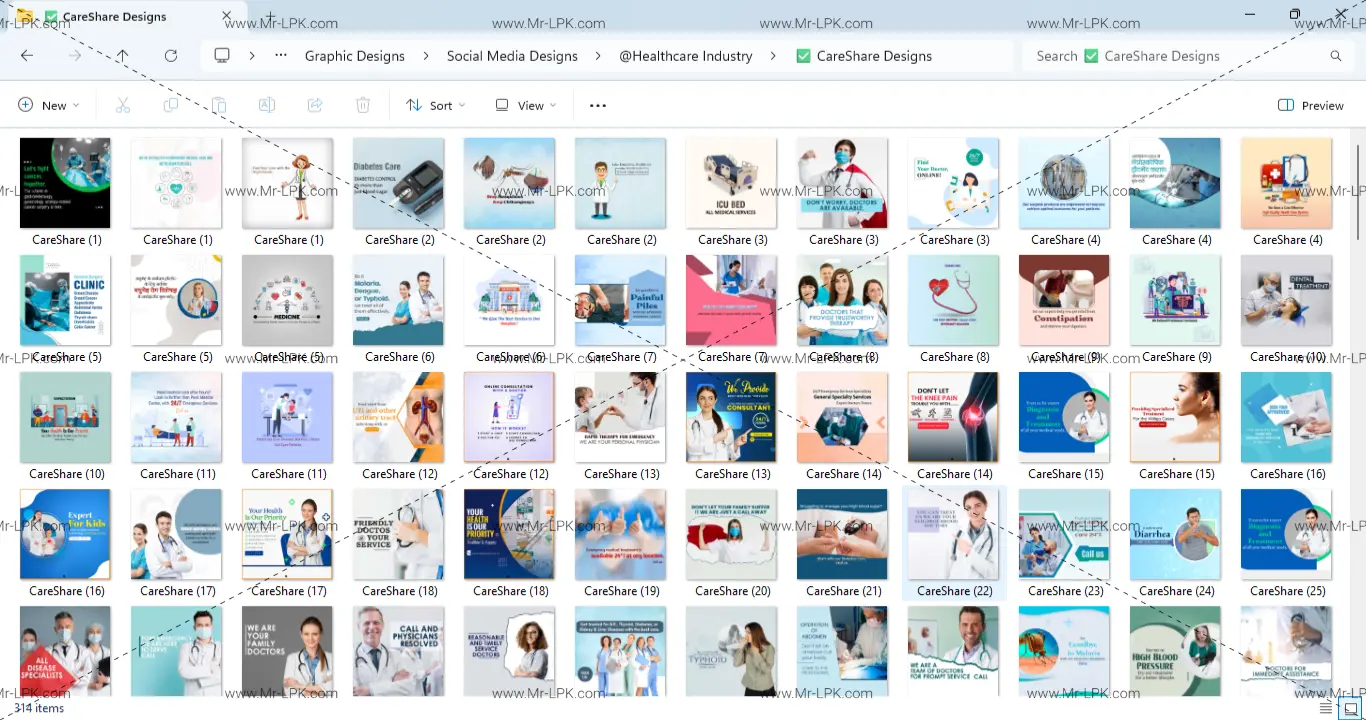Open the View layout dropdown
Image resolution: width=1366 pixels, height=720 pixels.
526,105
